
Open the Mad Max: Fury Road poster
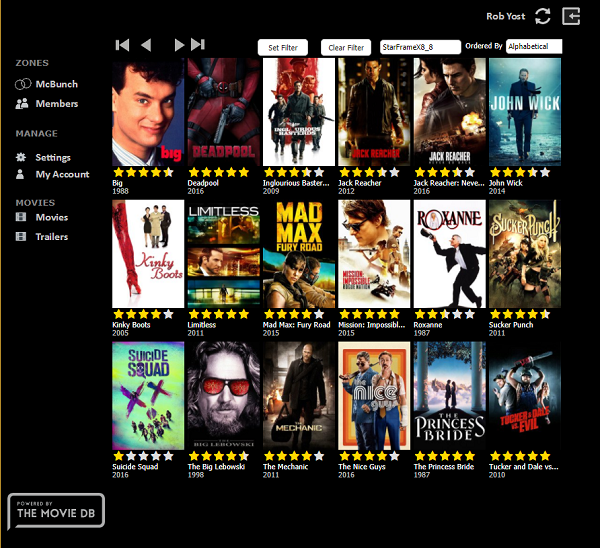pos(299,254)
